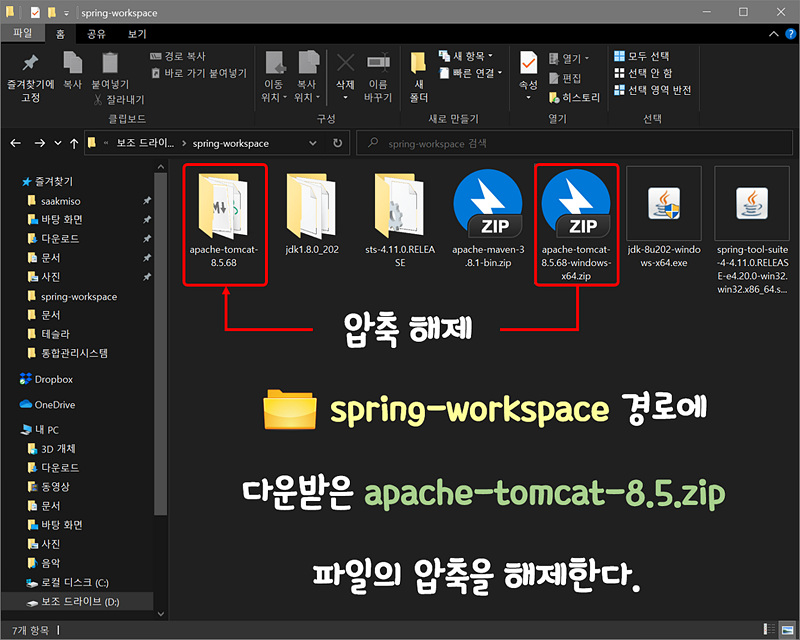Viewport: 800px width, 640px height.
Task: Click Cut (잘라내기) in the clipboard group
Action: coord(119,100)
